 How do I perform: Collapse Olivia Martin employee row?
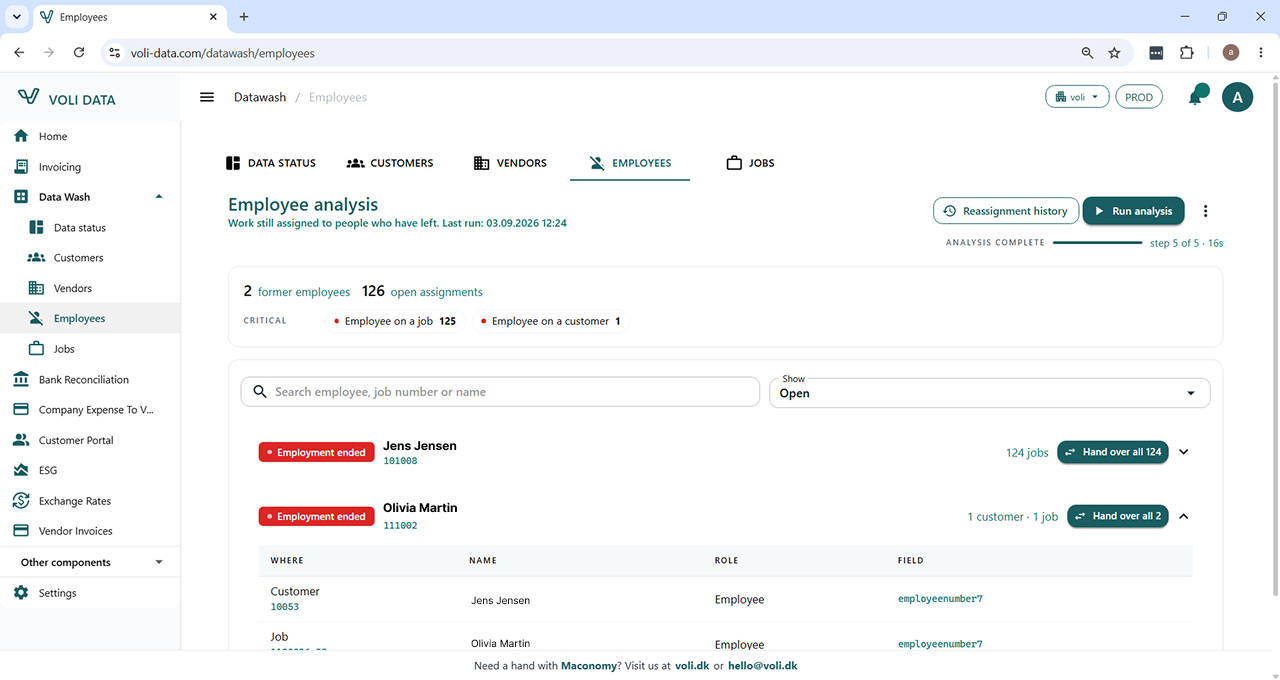point(1184,517)
